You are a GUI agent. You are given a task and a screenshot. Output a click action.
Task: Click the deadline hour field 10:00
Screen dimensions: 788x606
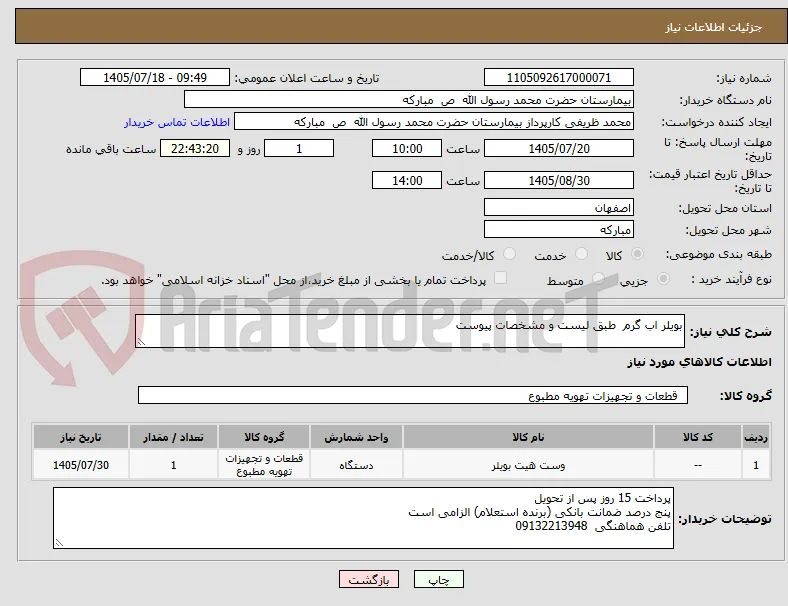pos(407,149)
